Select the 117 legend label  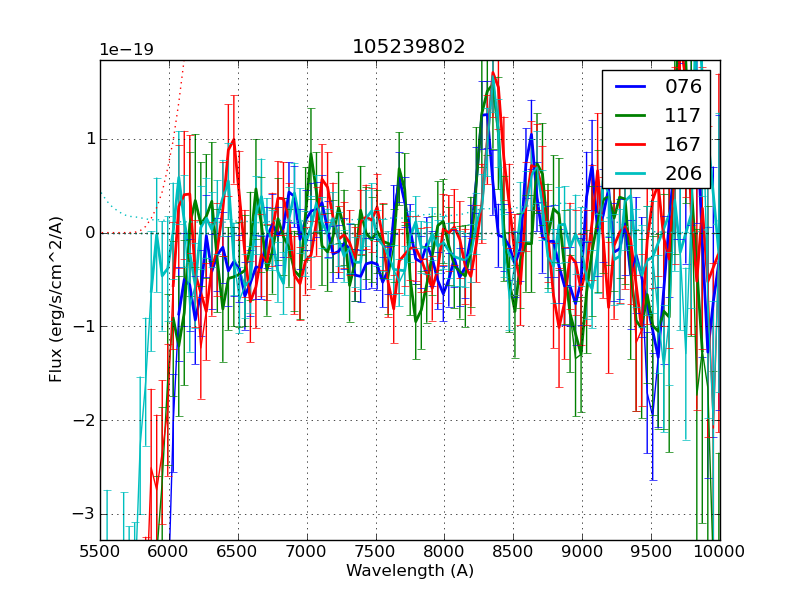point(683,115)
